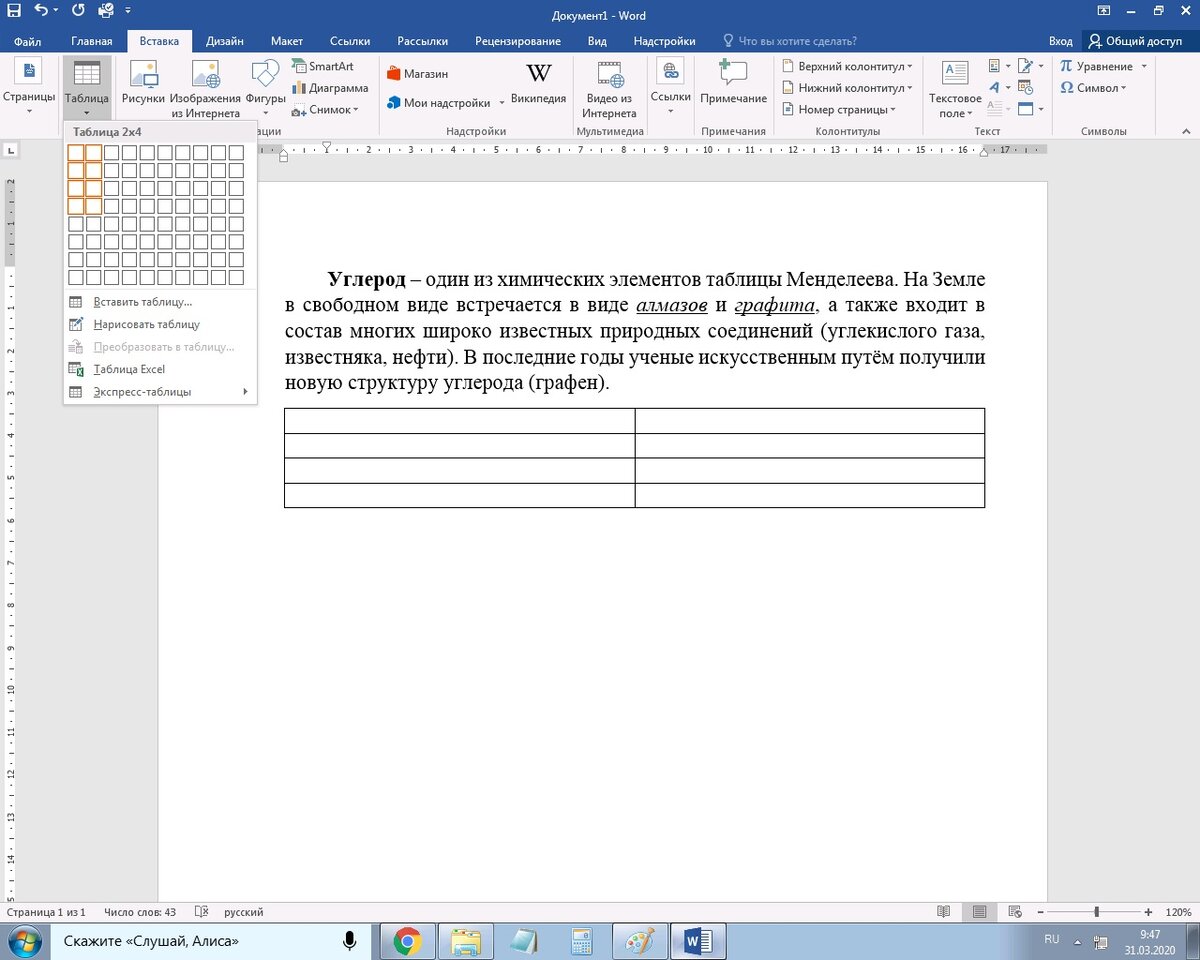Open the Pictures (Рисунки) insert tool
Image resolution: width=1200 pixels, height=960 pixels.
tap(143, 83)
